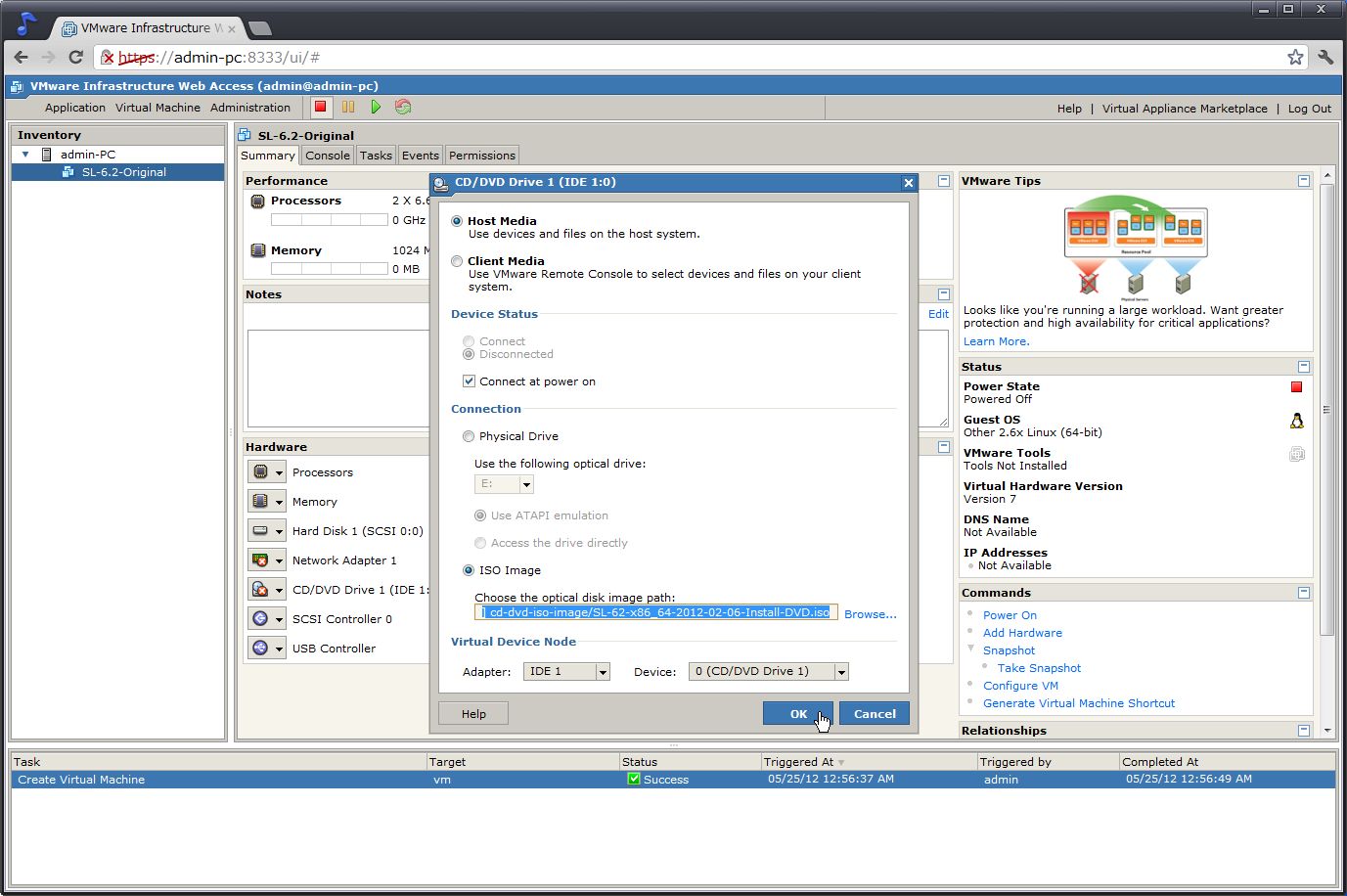This screenshot has height=896, width=1347.
Task: Click the browser back arrow
Action: pos(22,57)
